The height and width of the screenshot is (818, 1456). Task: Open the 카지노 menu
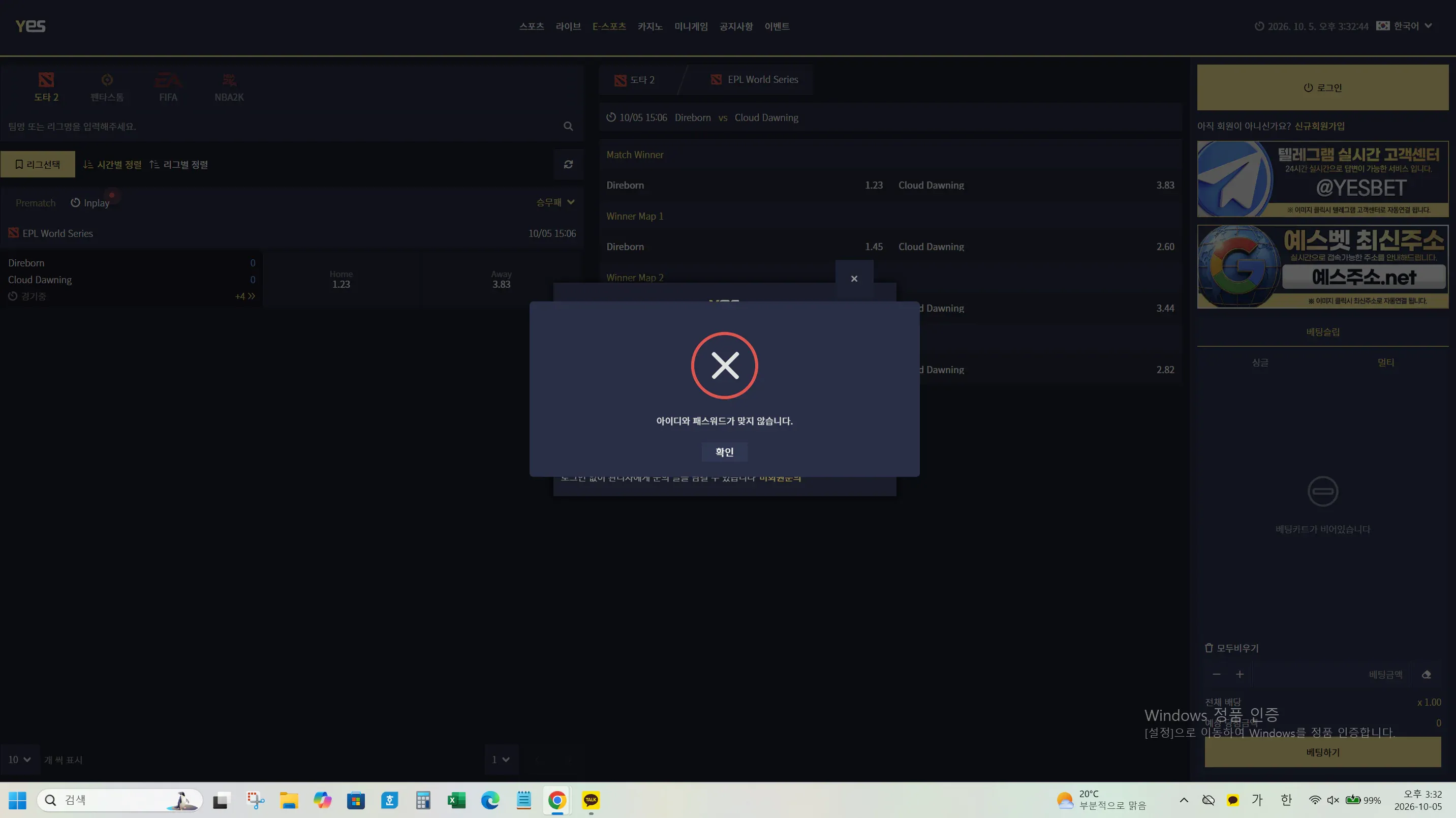pyautogui.click(x=650, y=26)
